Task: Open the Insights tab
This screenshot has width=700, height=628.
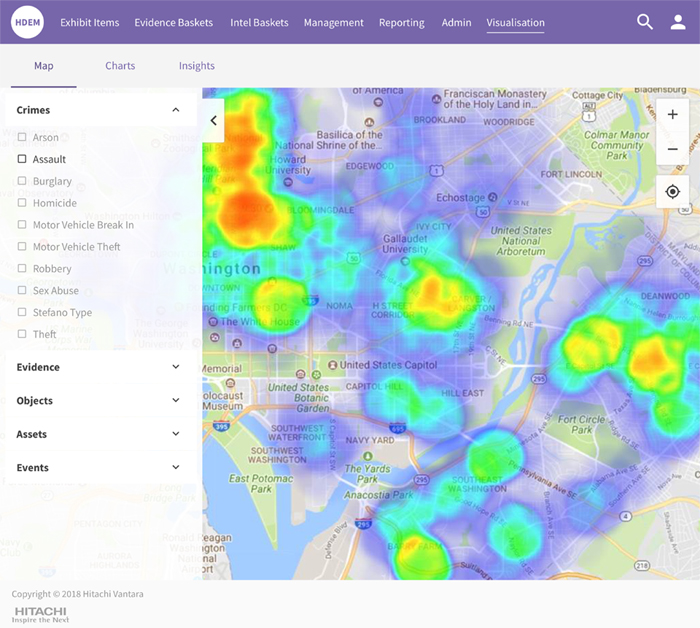Action: [196, 66]
